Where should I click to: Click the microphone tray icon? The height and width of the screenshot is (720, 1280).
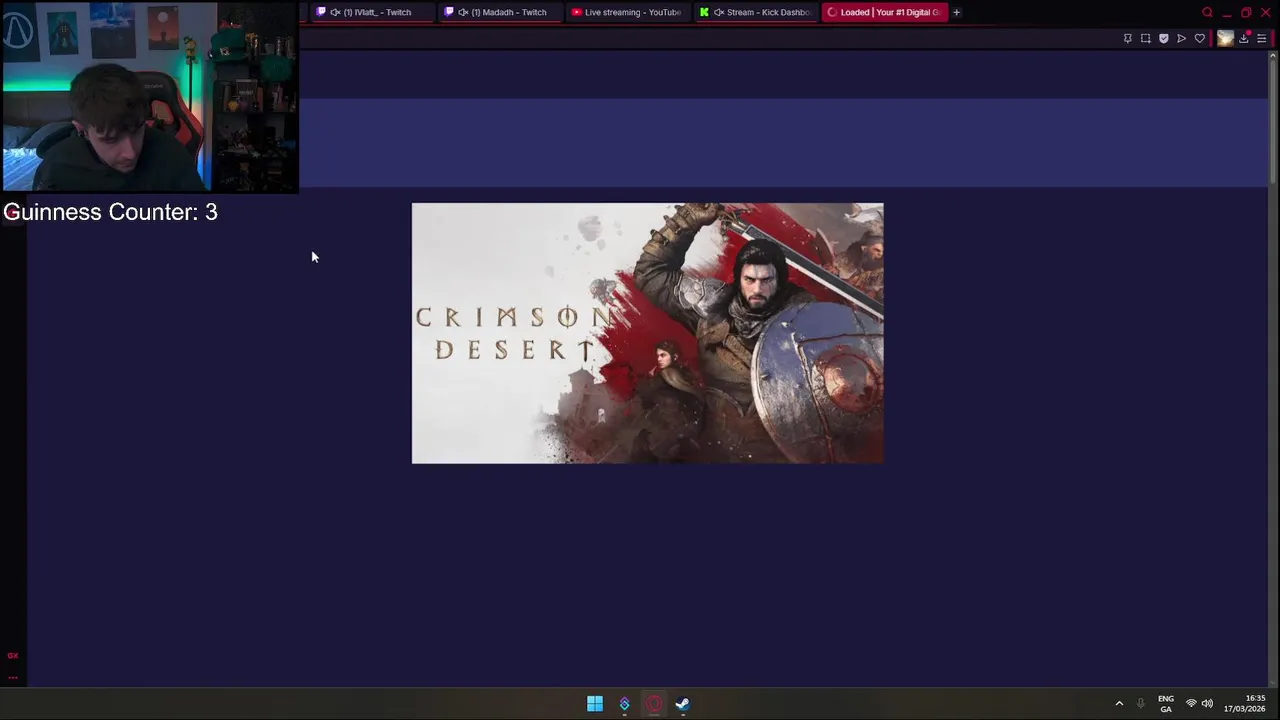(x=1140, y=704)
